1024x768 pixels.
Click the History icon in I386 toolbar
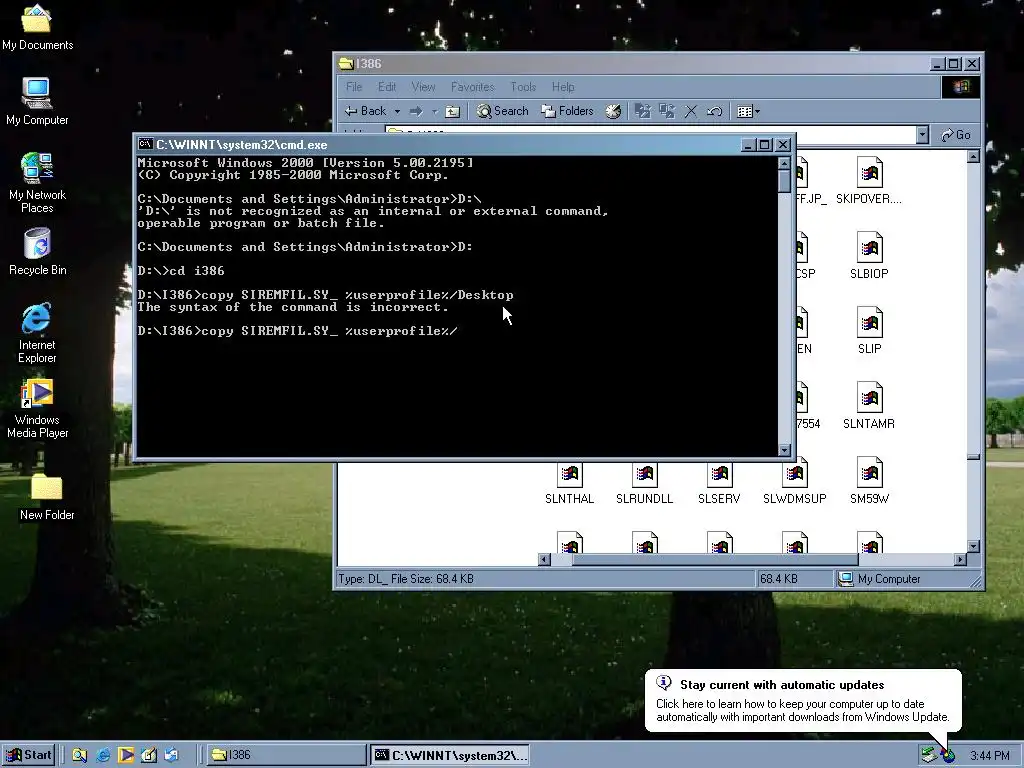pyautogui.click(x=613, y=112)
